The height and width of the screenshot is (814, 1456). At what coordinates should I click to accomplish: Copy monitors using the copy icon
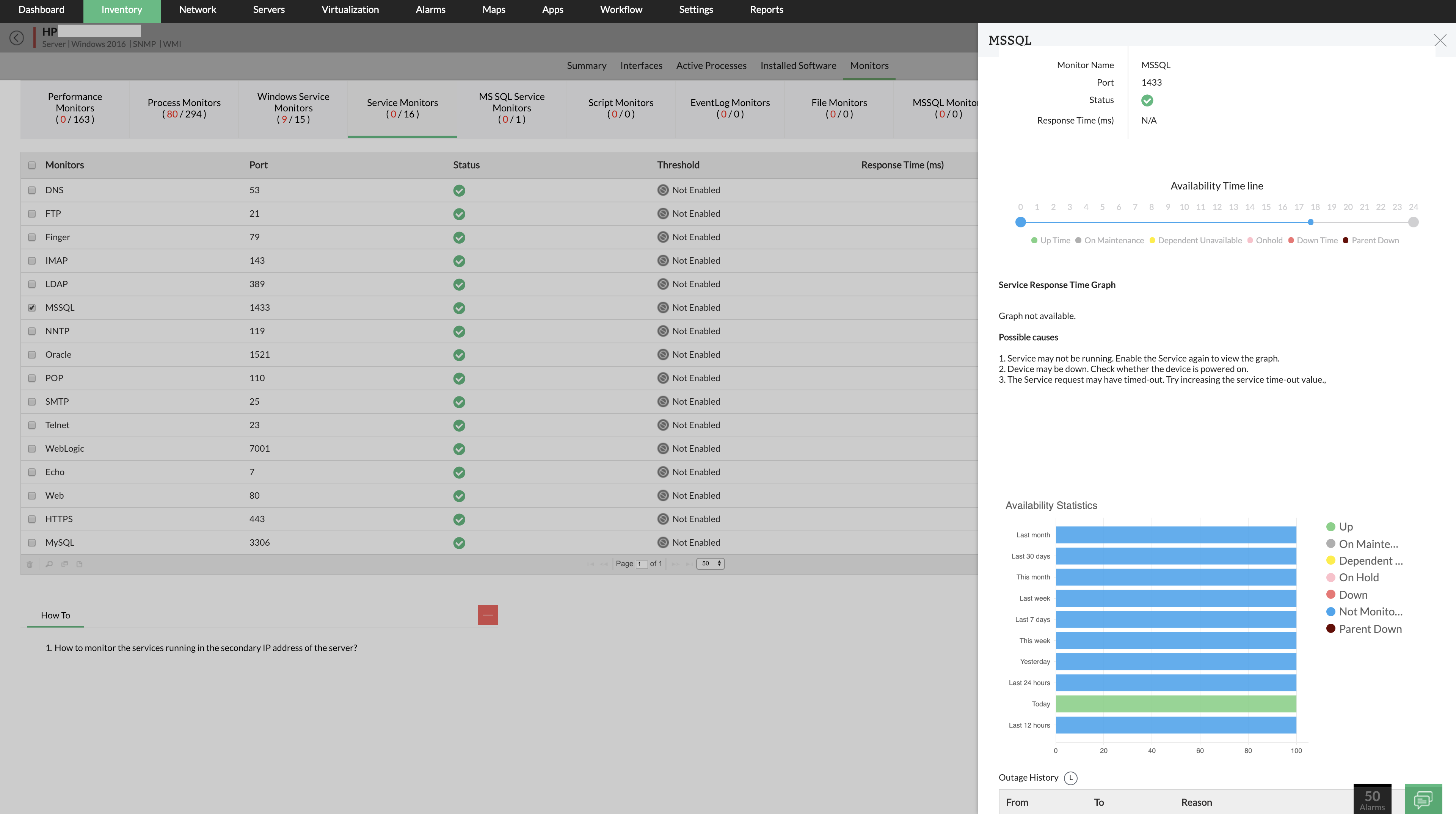point(65,564)
